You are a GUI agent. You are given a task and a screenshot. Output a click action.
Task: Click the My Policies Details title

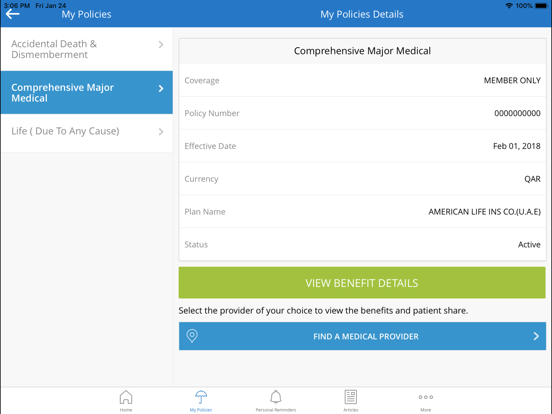point(362,14)
